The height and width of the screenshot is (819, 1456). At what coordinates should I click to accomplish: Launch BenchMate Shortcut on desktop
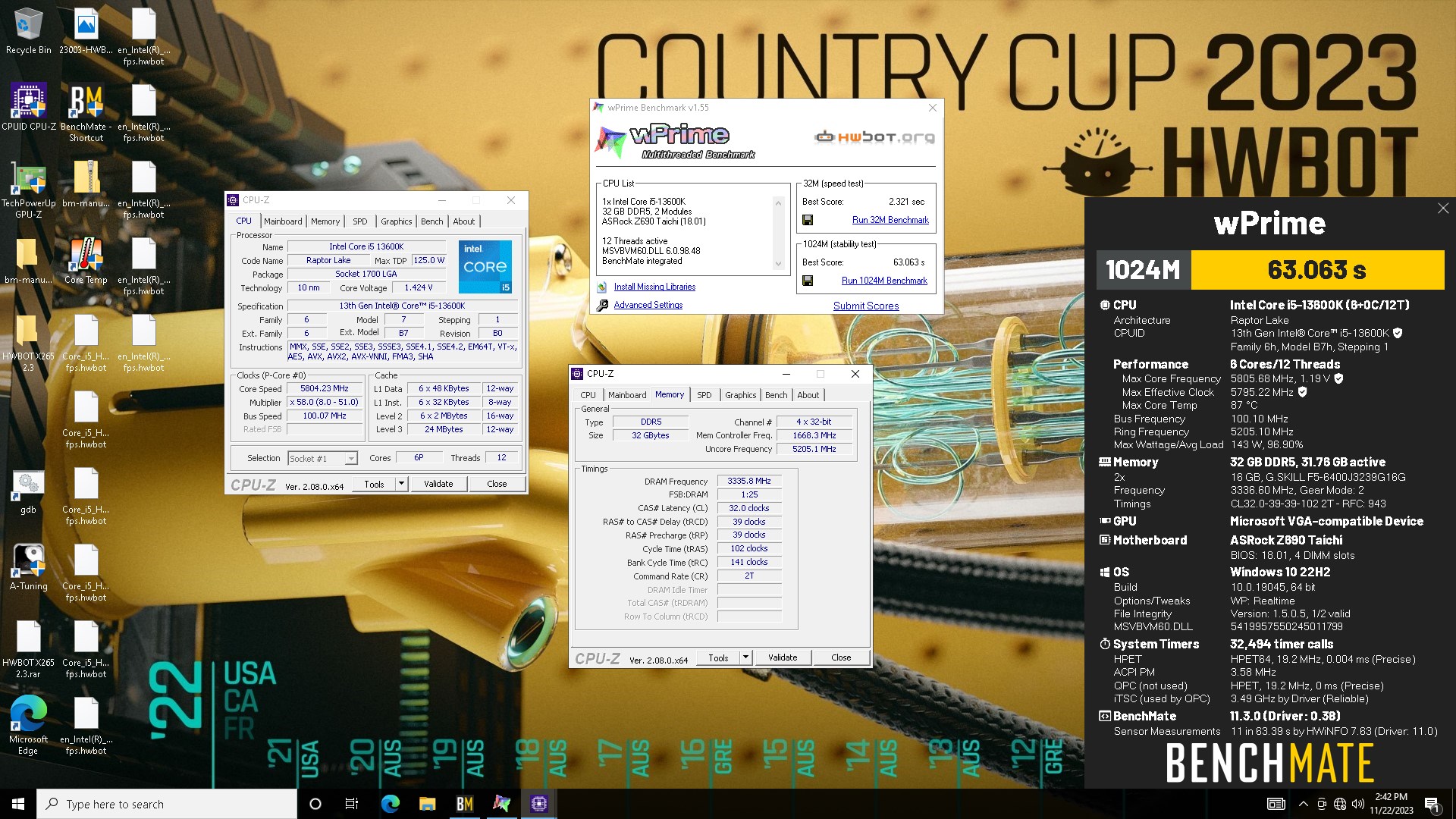(86, 113)
